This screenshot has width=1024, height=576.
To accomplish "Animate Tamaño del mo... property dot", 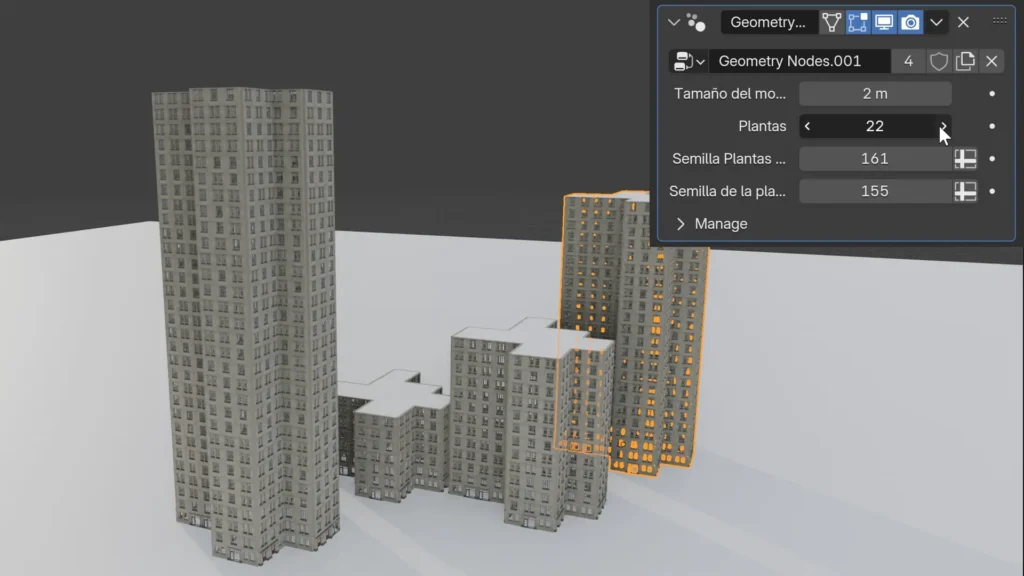I will click(992, 93).
